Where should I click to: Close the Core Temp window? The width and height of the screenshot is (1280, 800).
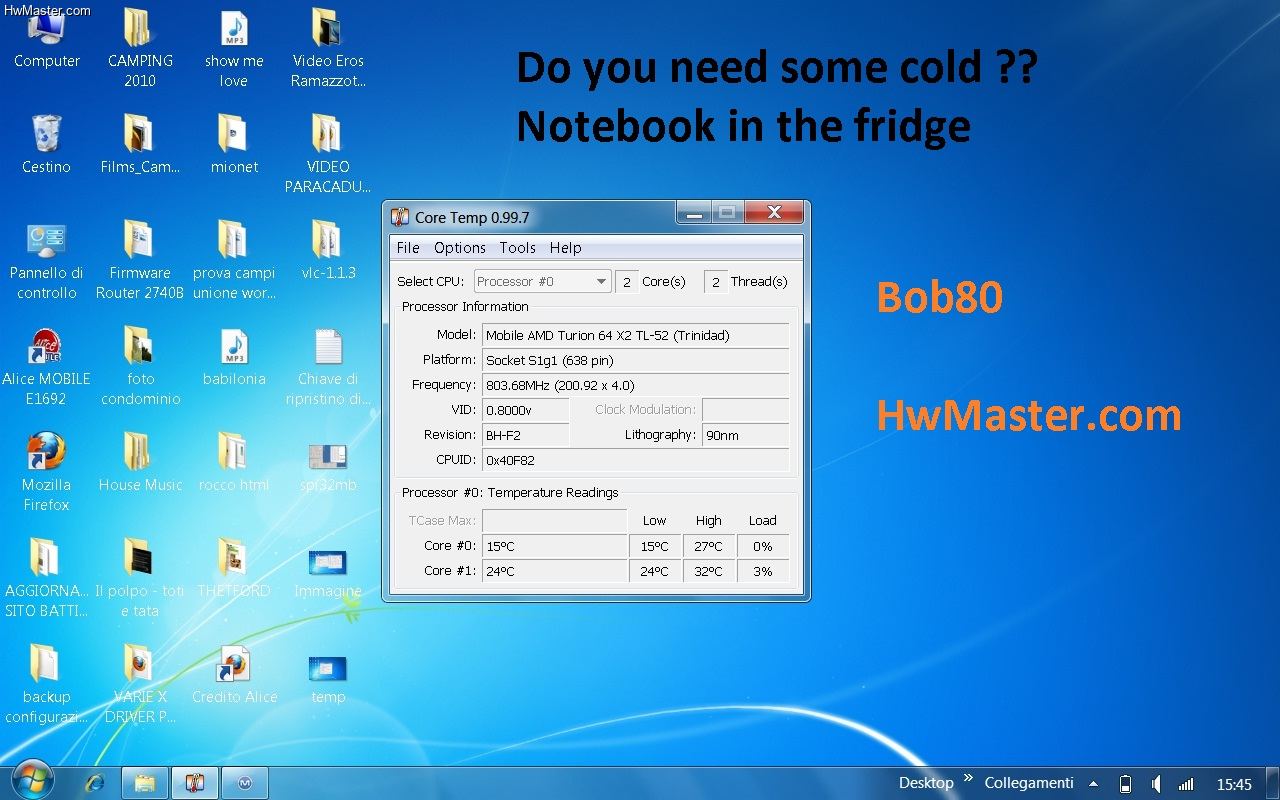point(774,212)
